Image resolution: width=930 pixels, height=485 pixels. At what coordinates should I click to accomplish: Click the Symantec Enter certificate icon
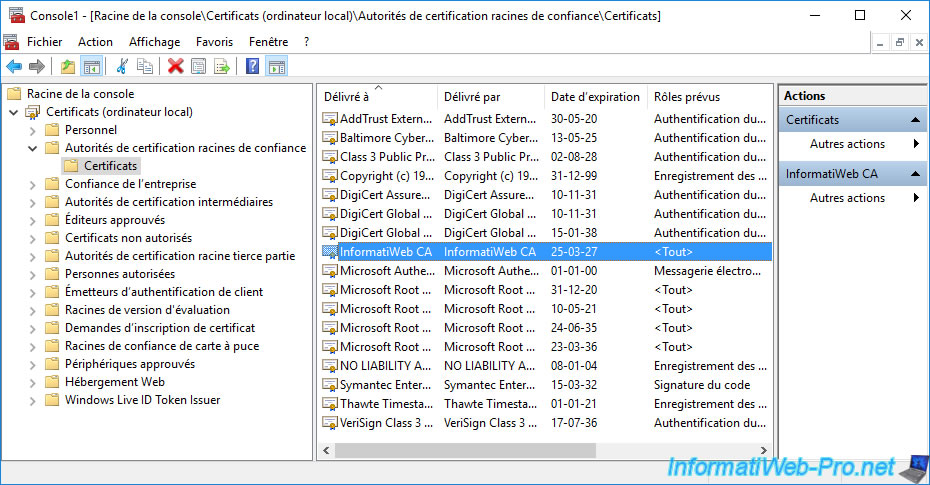tap(330, 385)
